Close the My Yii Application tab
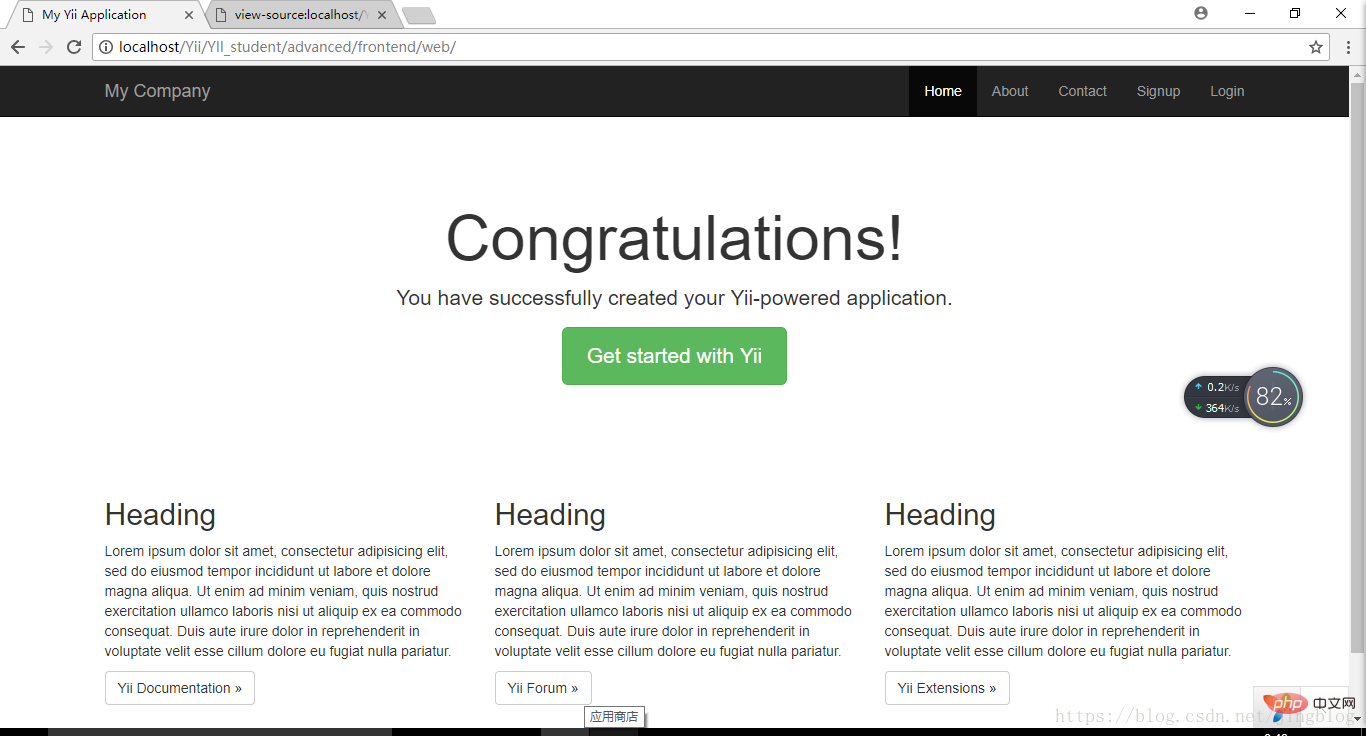The image size is (1366, 736). point(189,15)
